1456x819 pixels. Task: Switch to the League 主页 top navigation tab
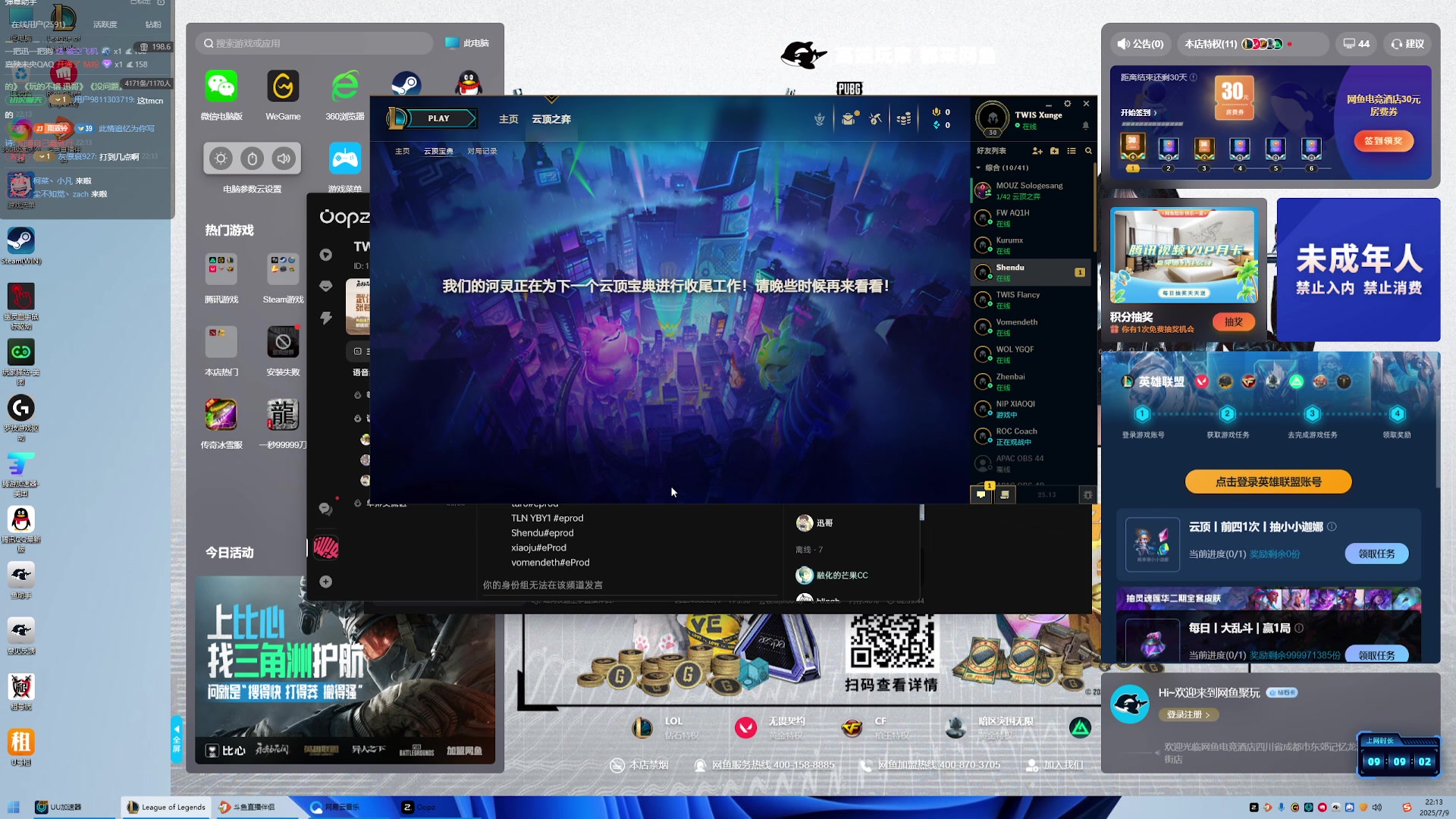508,119
